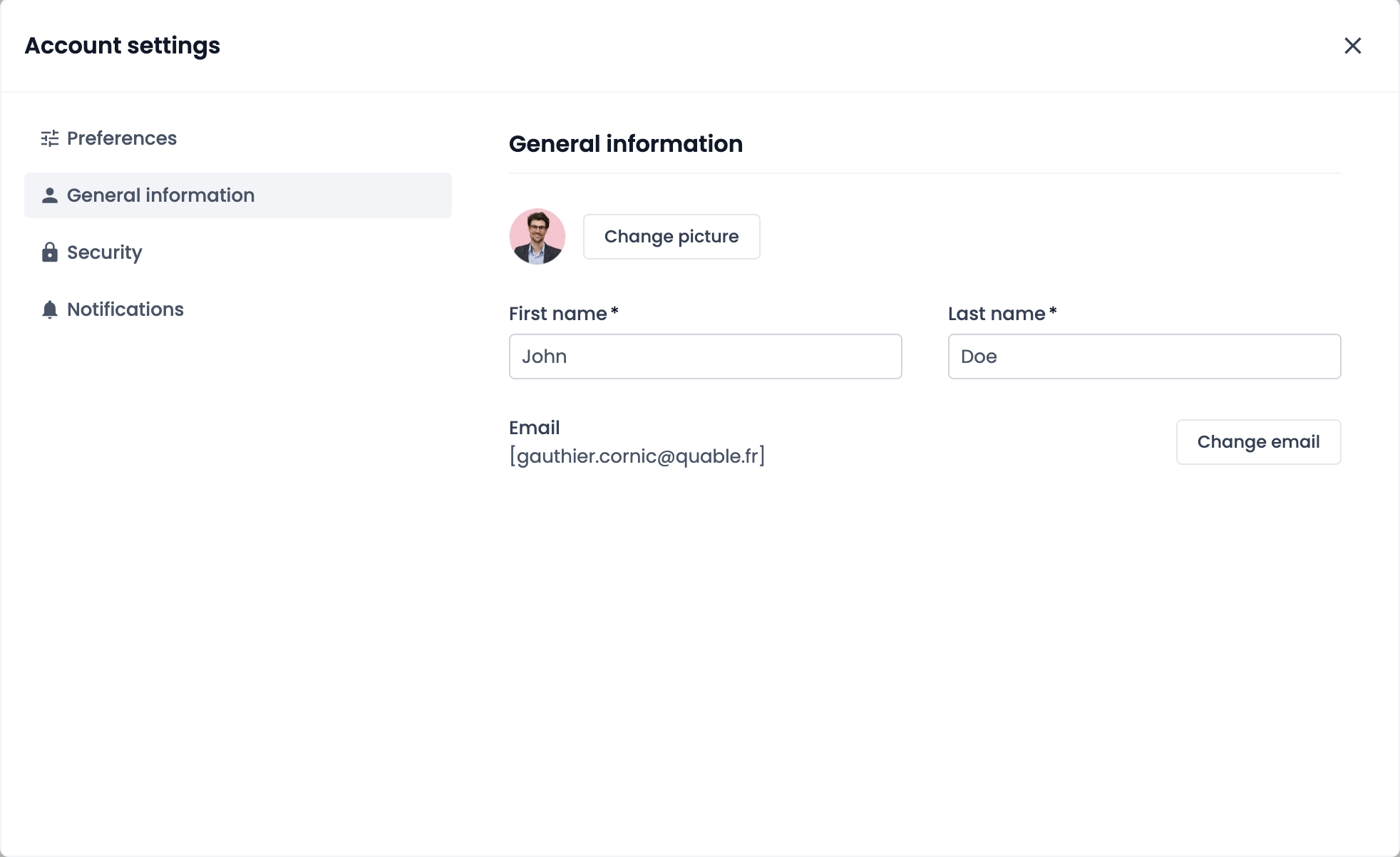Focus the Last name input containing Doe

point(1144,356)
